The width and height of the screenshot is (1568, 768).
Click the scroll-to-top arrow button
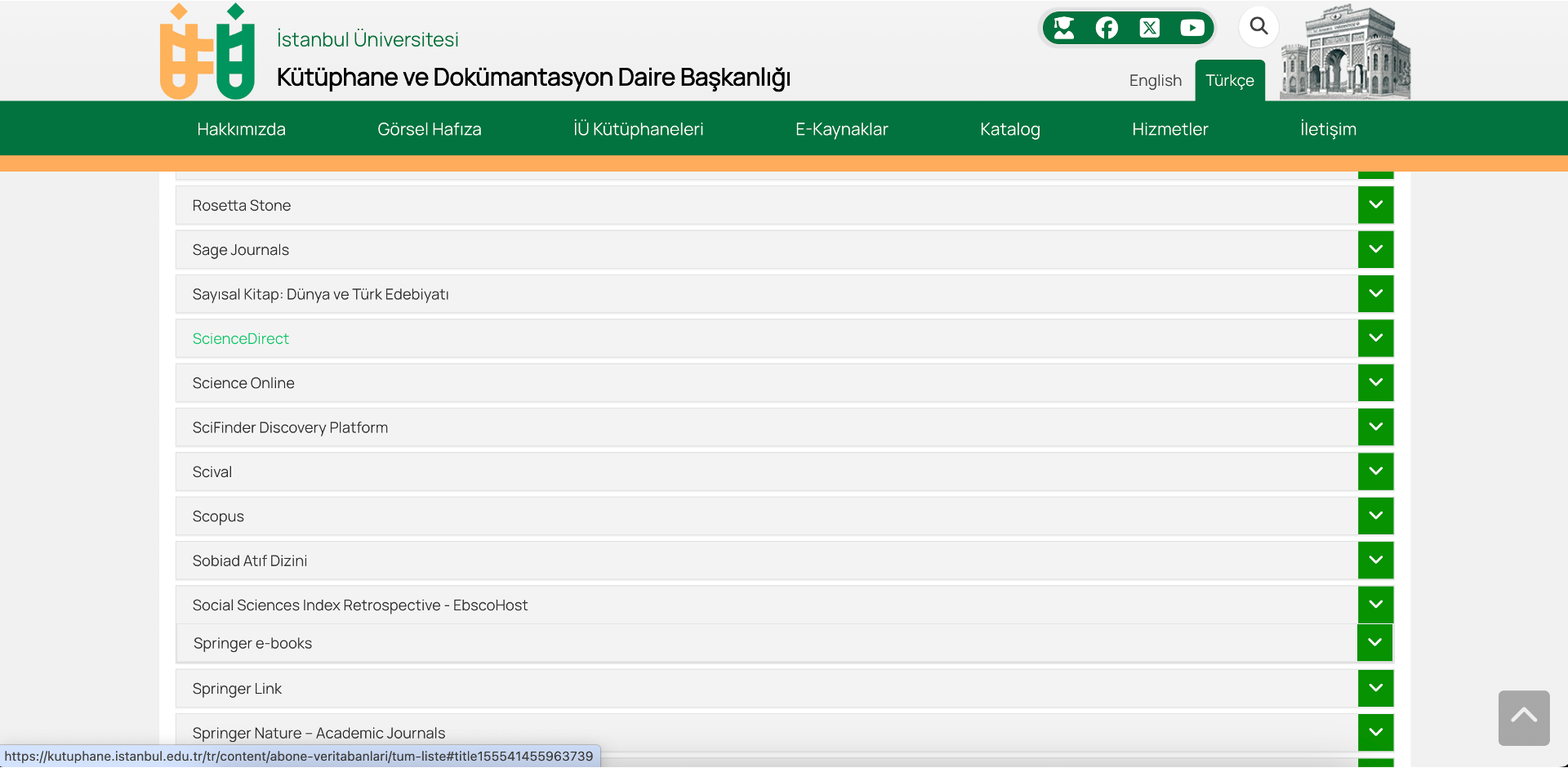(1524, 717)
